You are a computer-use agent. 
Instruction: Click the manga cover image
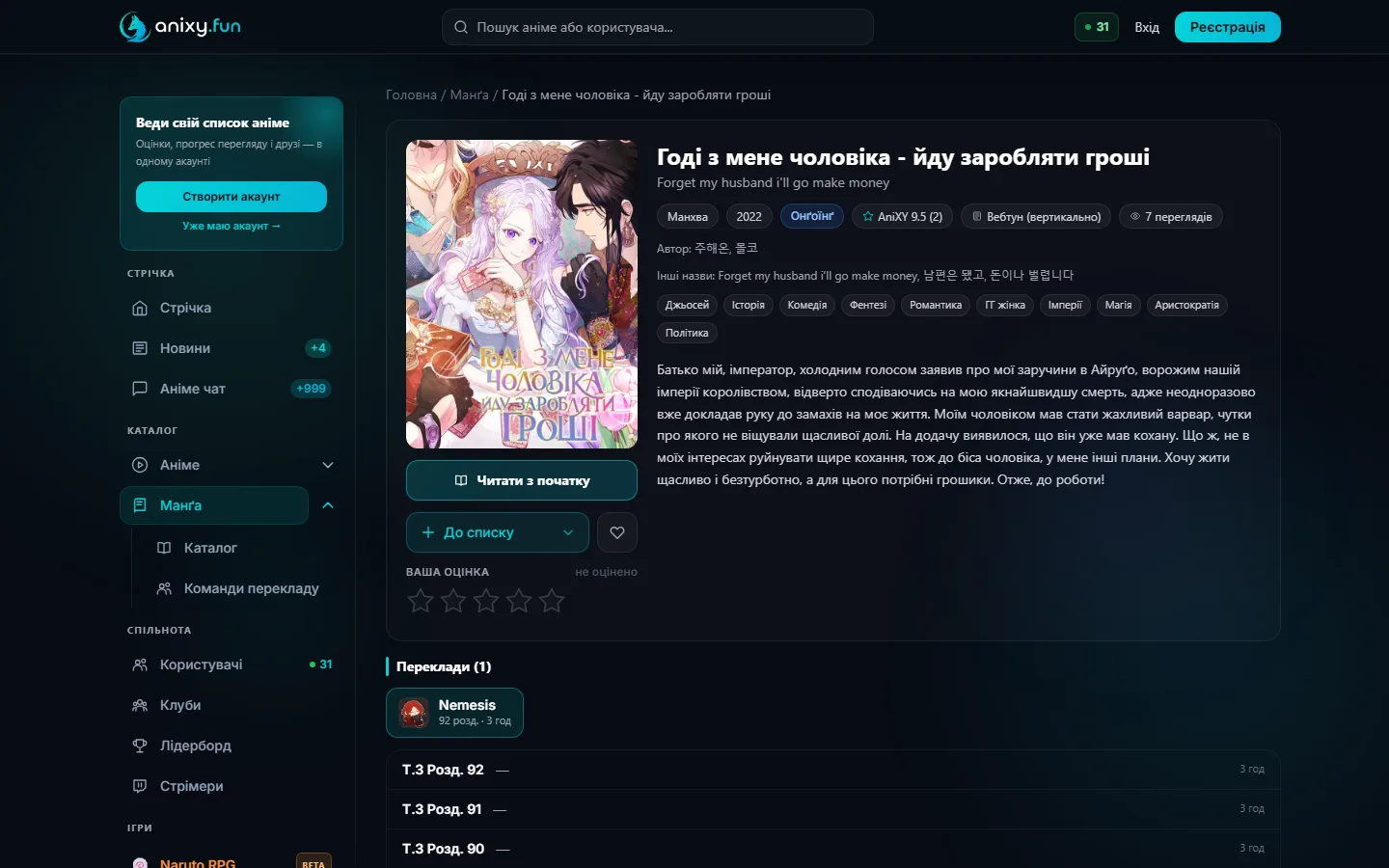(x=522, y=294)
